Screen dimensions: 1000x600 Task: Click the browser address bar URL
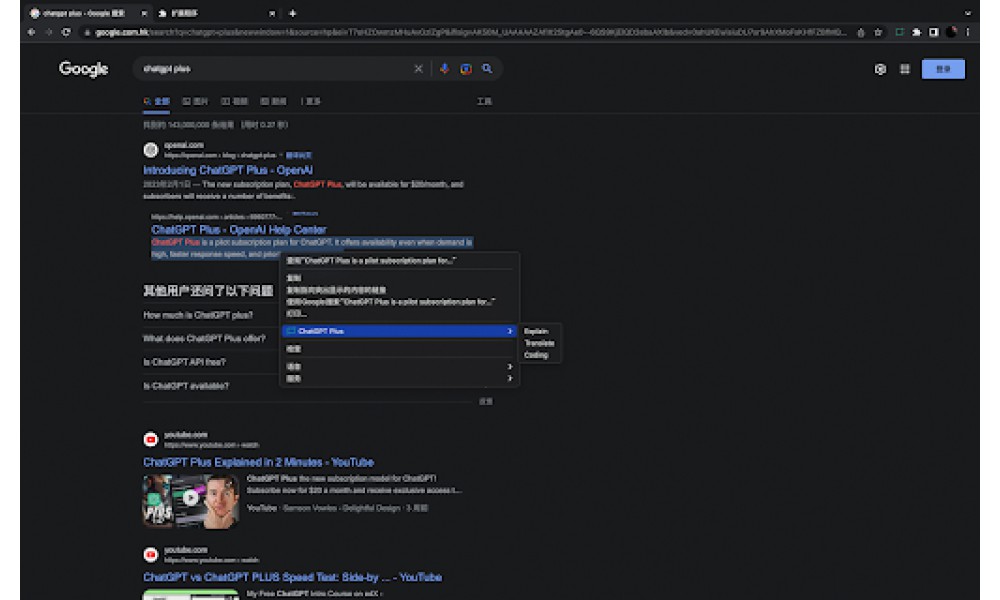(470, 33)
